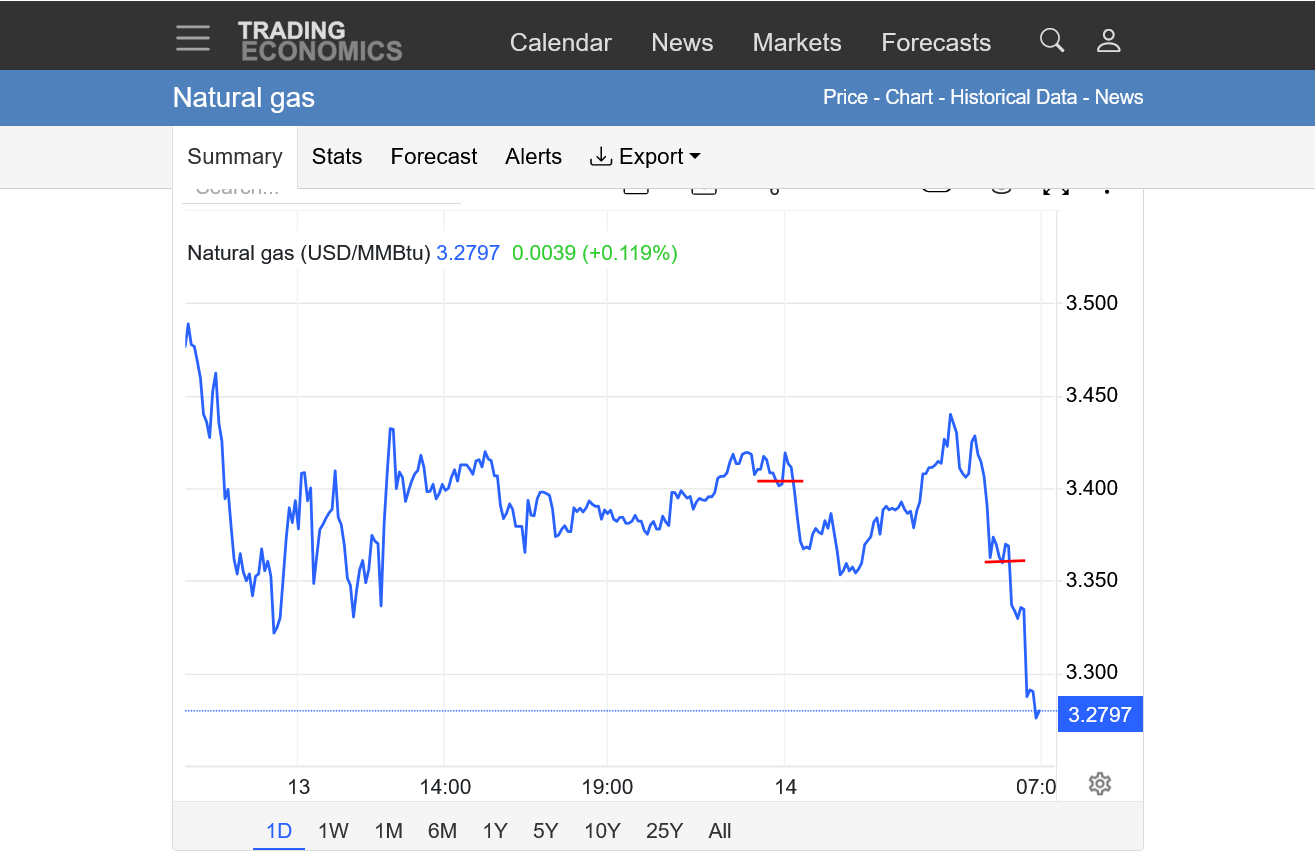
Task: Switch to the Stats tab
Action: point(337,157)
